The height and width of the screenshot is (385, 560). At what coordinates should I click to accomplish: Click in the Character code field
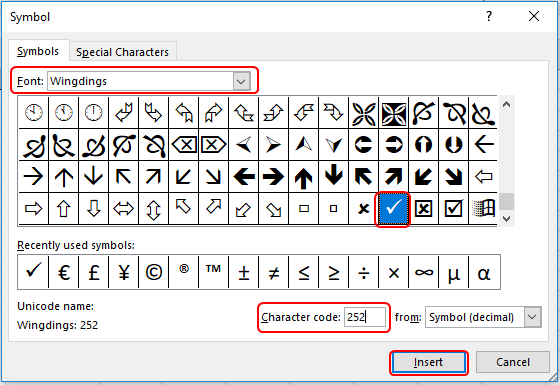(x=365, y=317)
